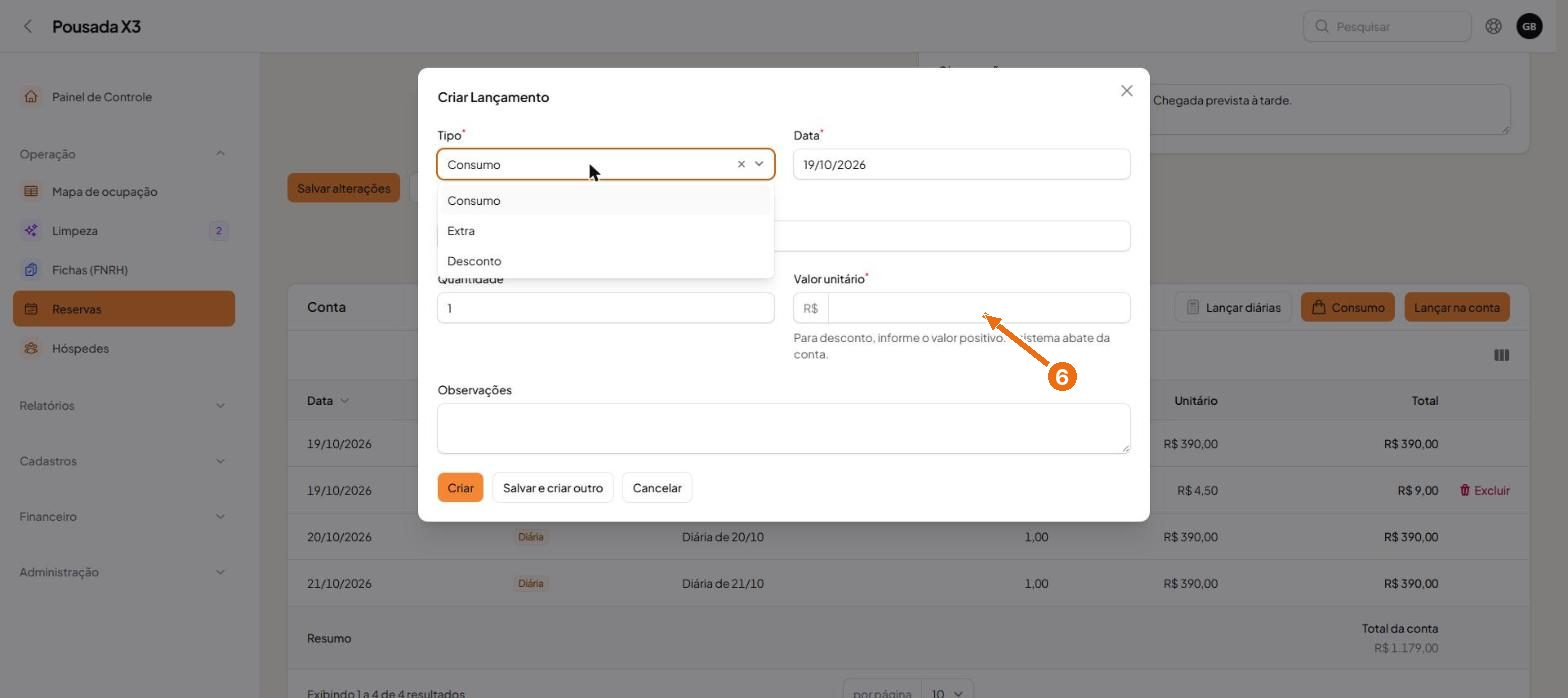The image size is (1568, 698).
Task: Click the shopping bag icon on Consumo button
Action: tap(1319, 307)
